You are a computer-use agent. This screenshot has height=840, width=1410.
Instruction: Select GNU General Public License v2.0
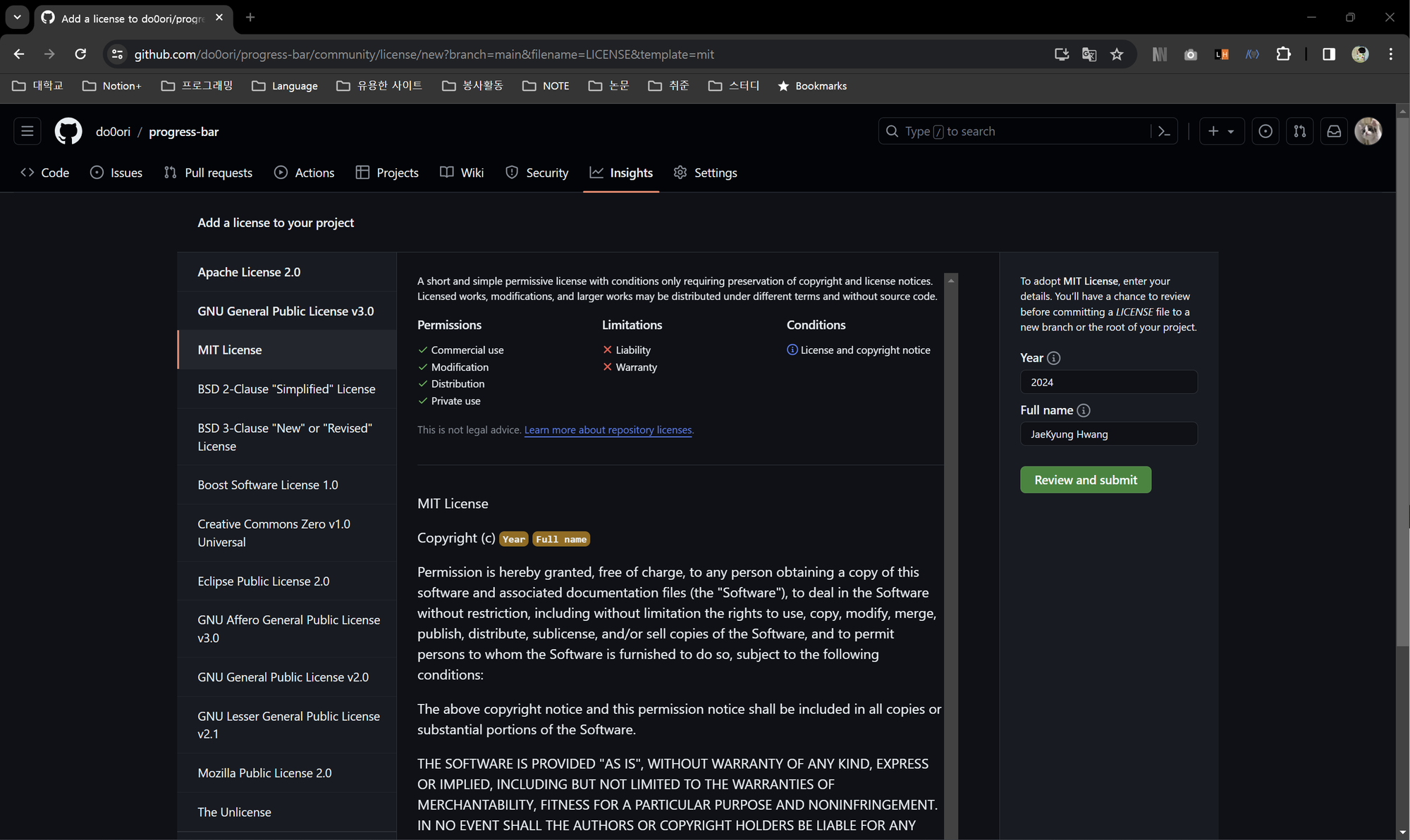[287, 677]
